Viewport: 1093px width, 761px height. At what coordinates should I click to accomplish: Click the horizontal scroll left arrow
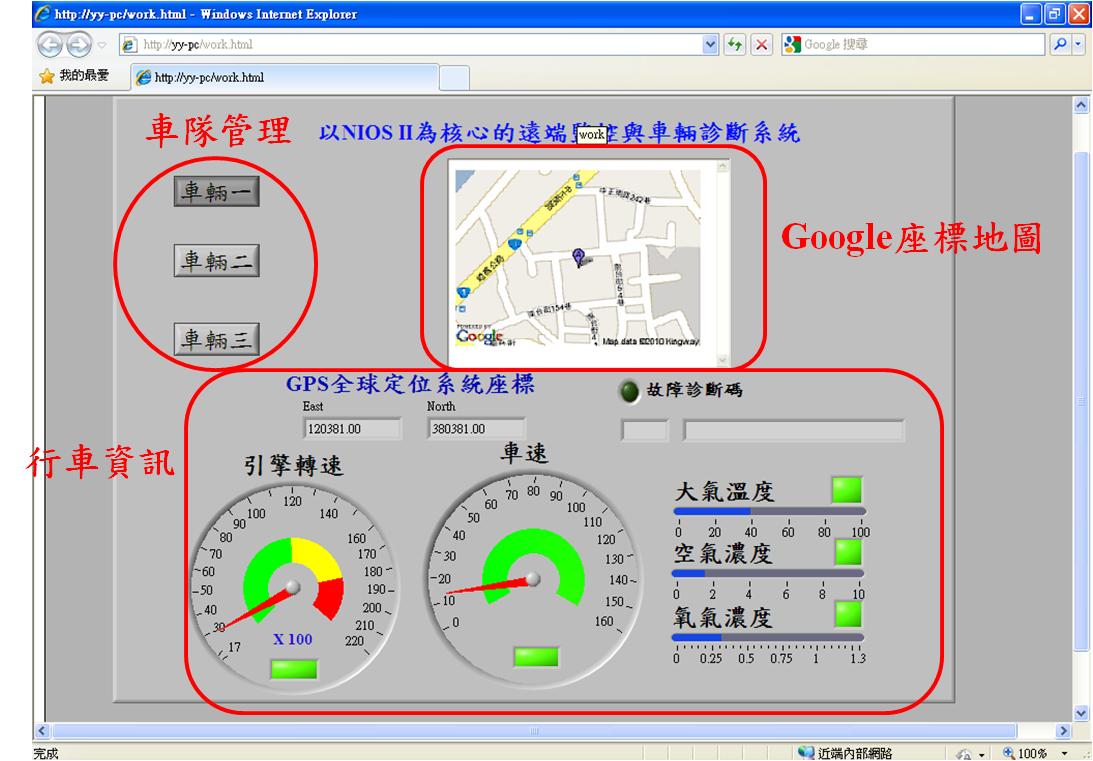41,731
